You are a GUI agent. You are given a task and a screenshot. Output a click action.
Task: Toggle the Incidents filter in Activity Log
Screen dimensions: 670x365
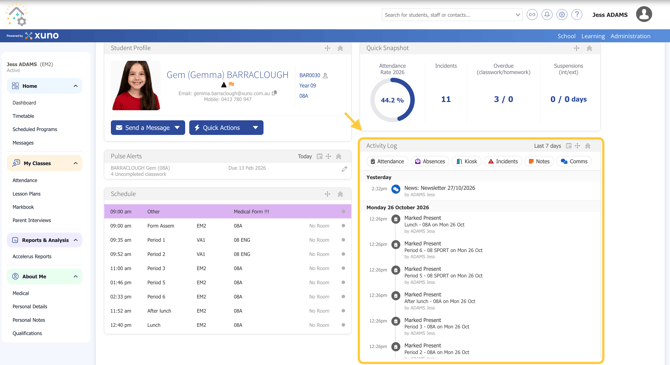click(x=502, y=162)
